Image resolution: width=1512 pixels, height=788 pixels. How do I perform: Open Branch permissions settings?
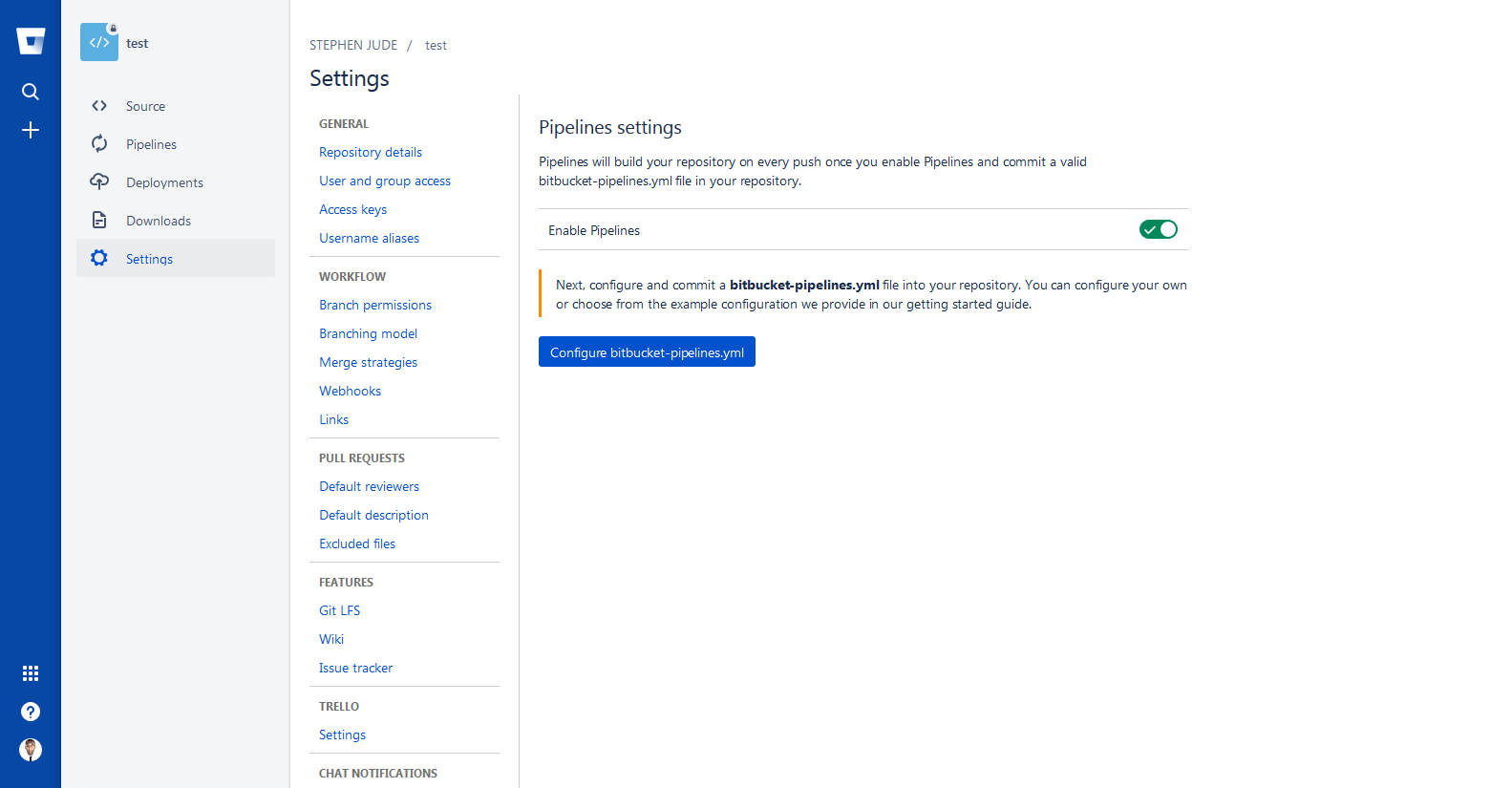[x=375, y=305]
